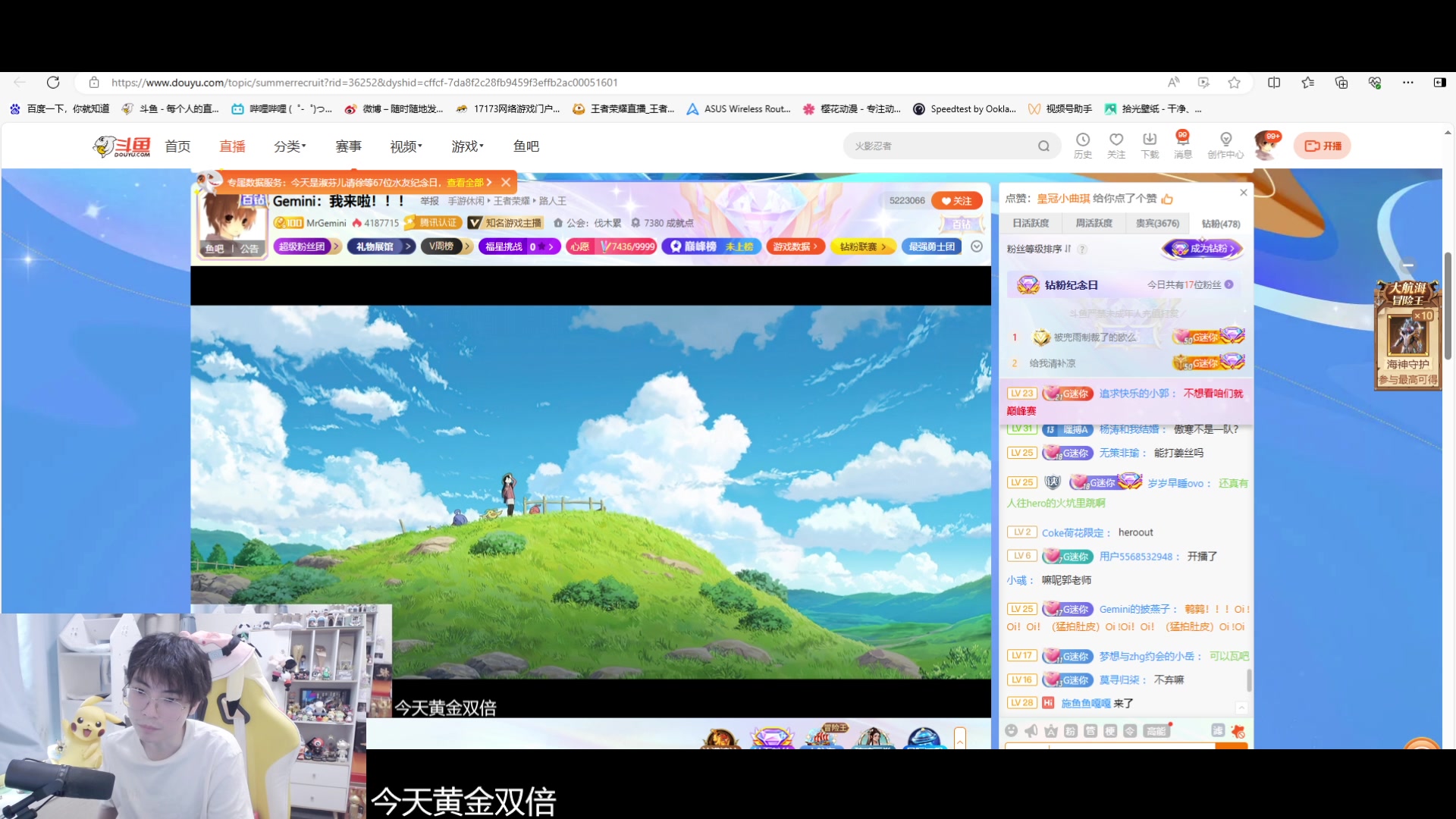Viewport: 1456px width, 819px height.
Task: Close orange data service banner
Action: click(506, 183)
